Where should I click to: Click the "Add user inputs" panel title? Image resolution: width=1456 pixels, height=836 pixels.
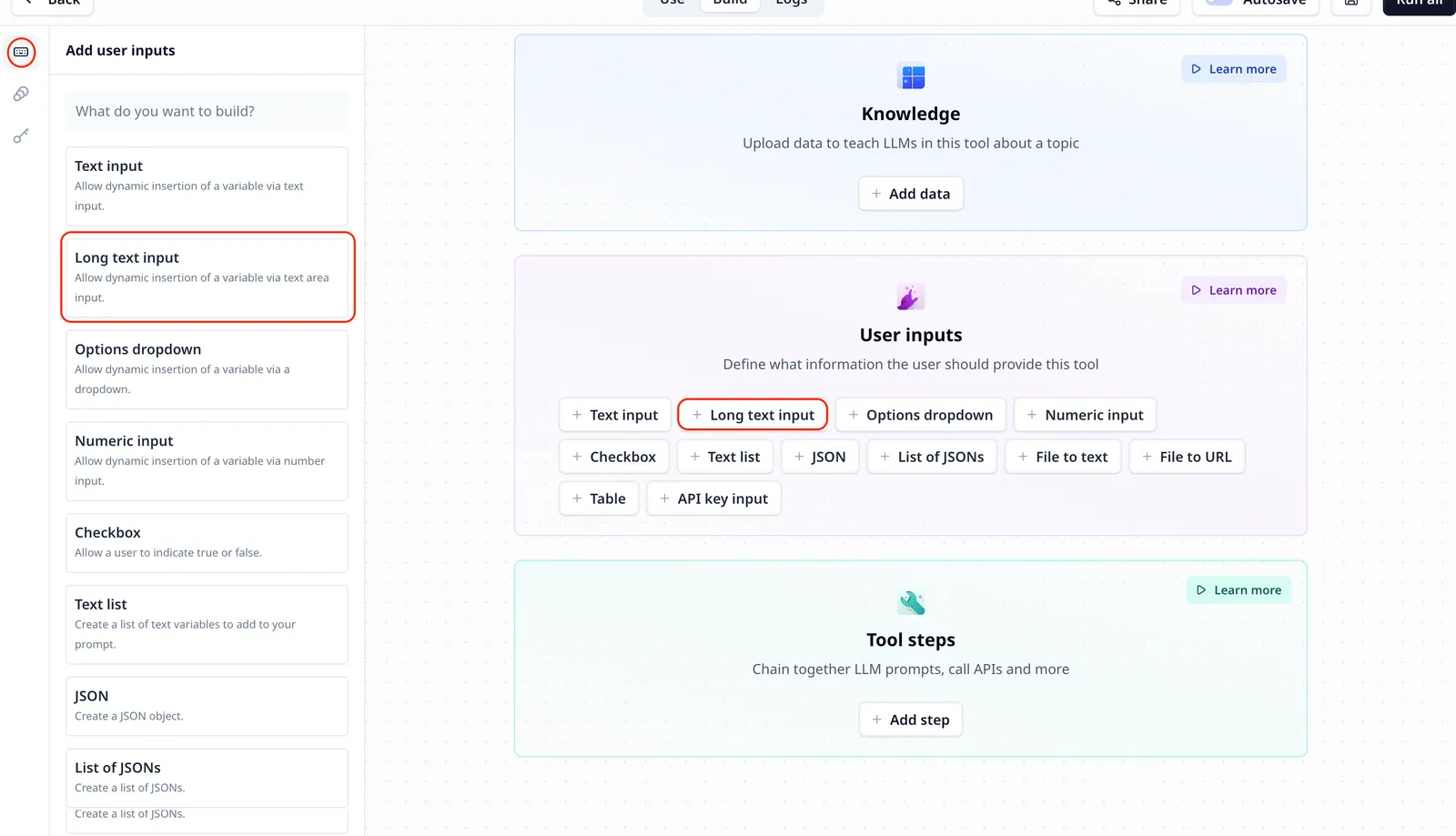click(120, 51)
